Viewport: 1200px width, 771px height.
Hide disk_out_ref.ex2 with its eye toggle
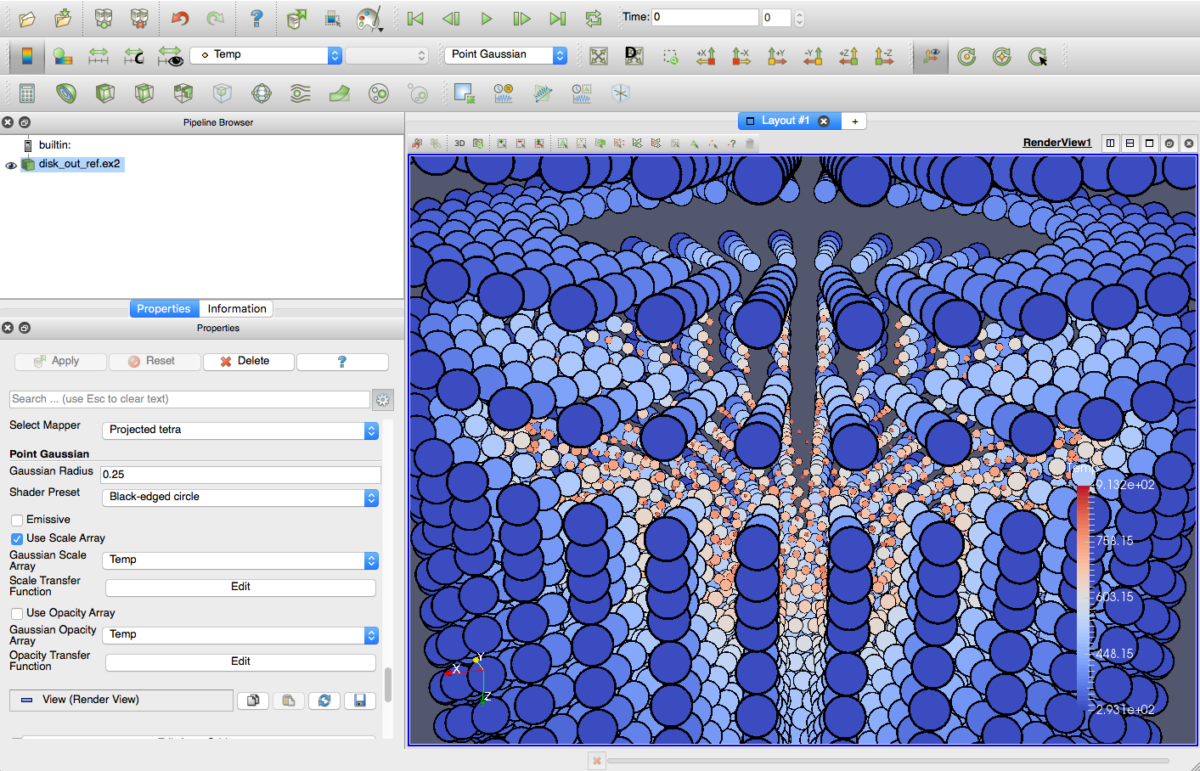coord(10,165)
